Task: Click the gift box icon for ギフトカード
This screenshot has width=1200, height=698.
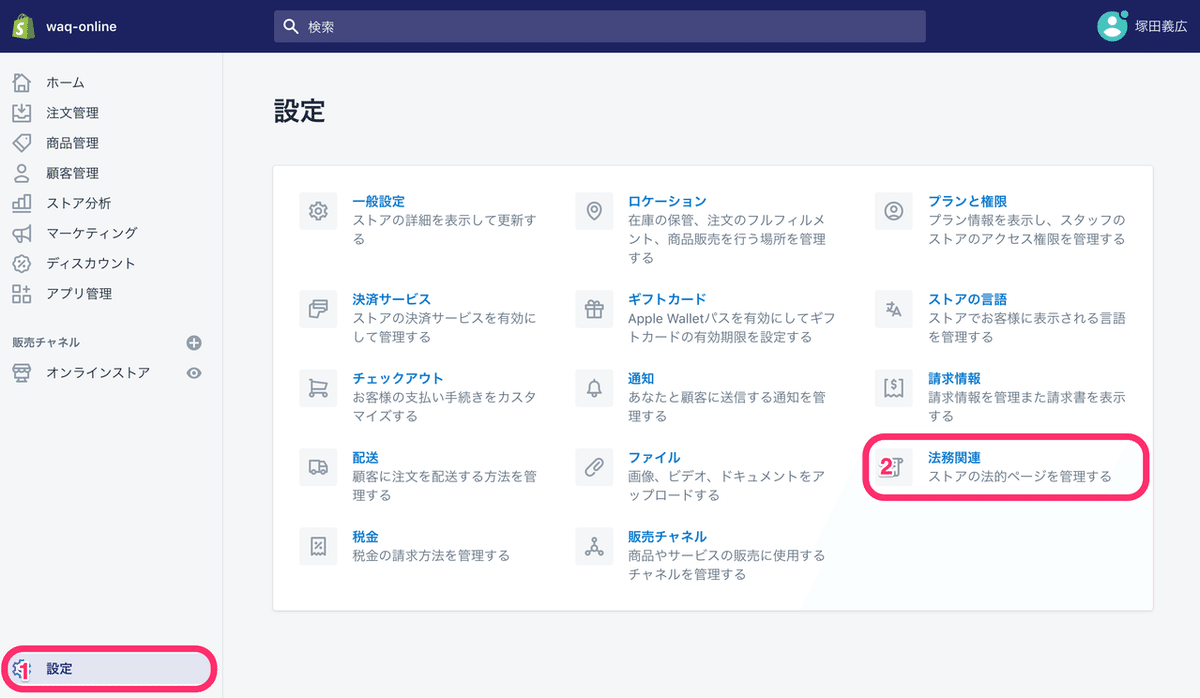Action: (x=594, y=309)
